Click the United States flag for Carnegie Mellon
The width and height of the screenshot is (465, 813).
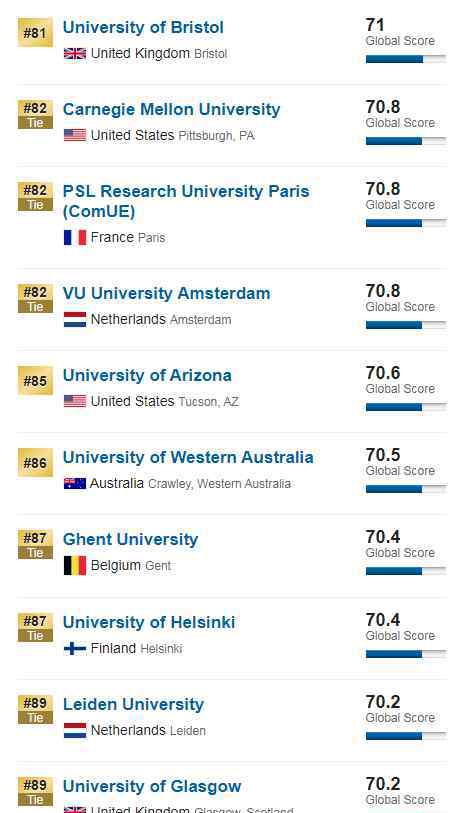[x=75, y=135]
